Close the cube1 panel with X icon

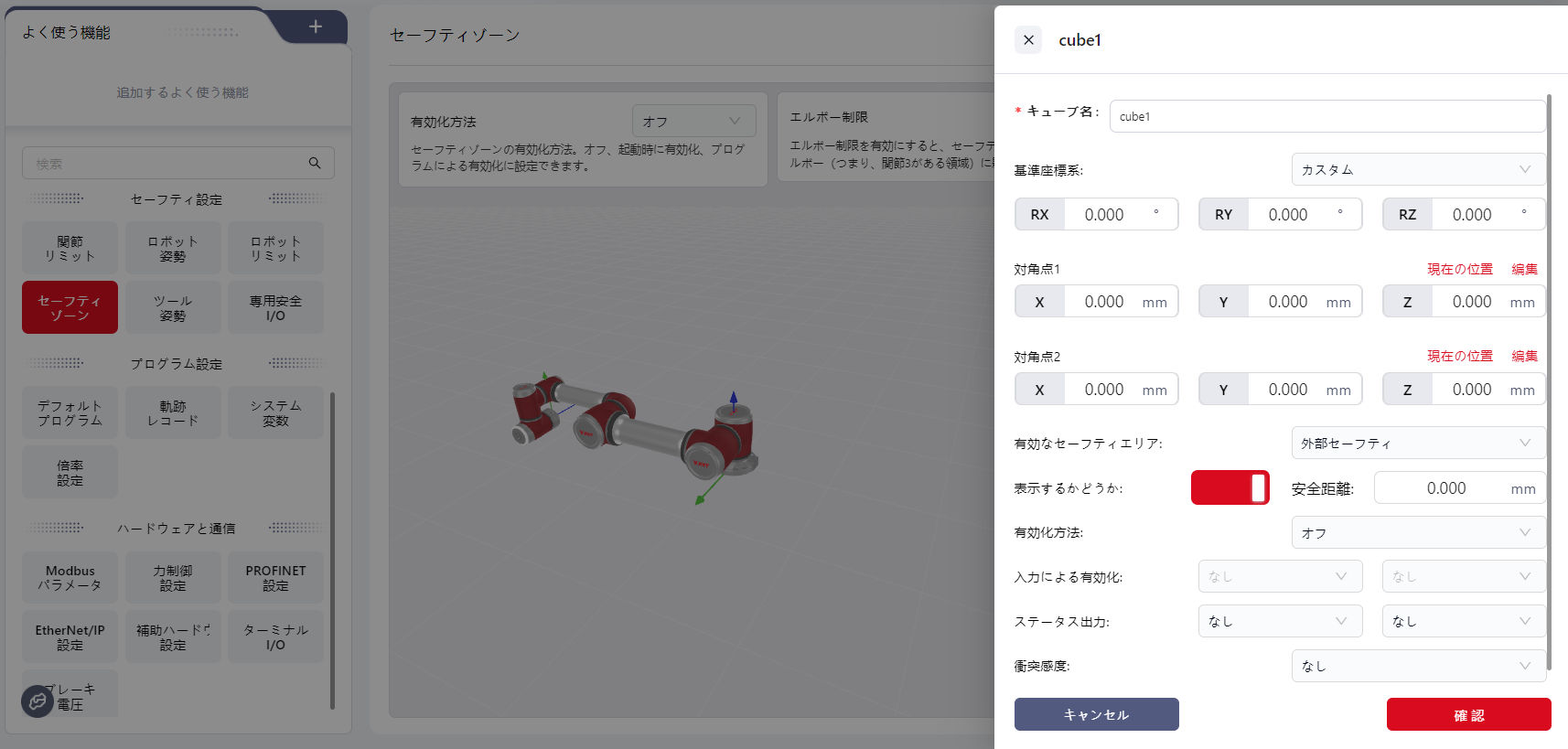tap(1028, 40)
